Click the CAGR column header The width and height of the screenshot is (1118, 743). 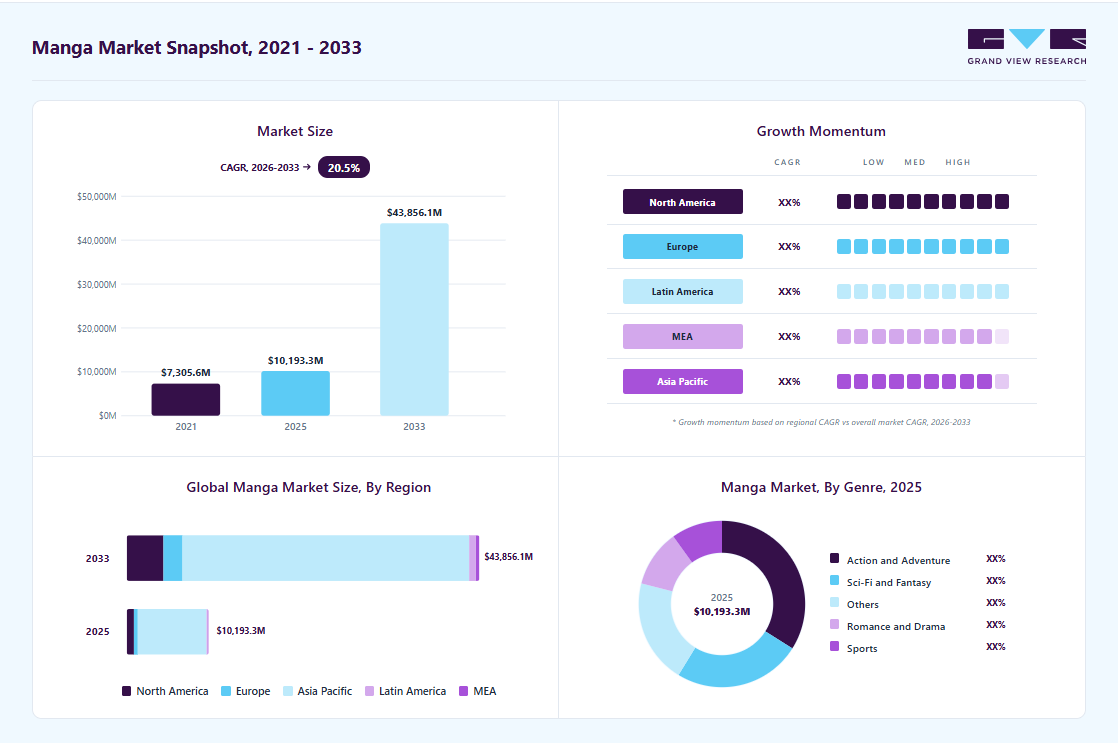pyautogui.click(x=787, y=163)
